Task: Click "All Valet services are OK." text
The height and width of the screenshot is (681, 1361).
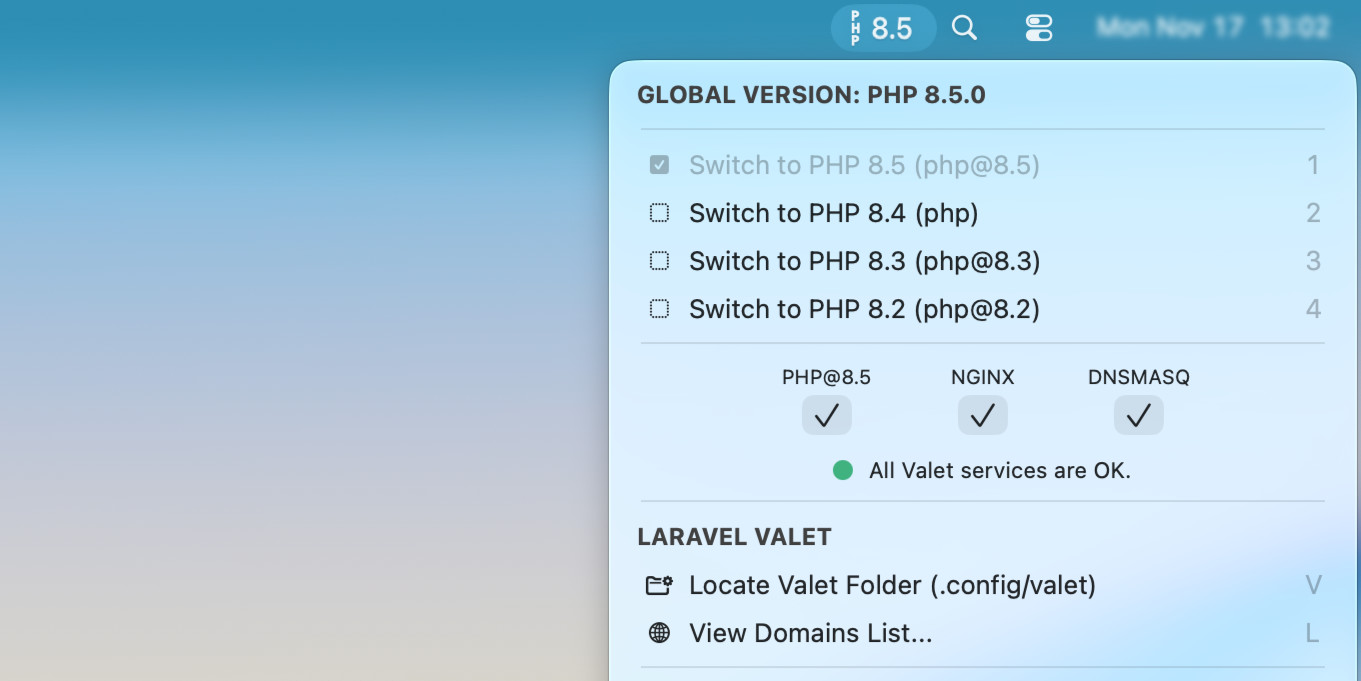Action: click(999, 470)
